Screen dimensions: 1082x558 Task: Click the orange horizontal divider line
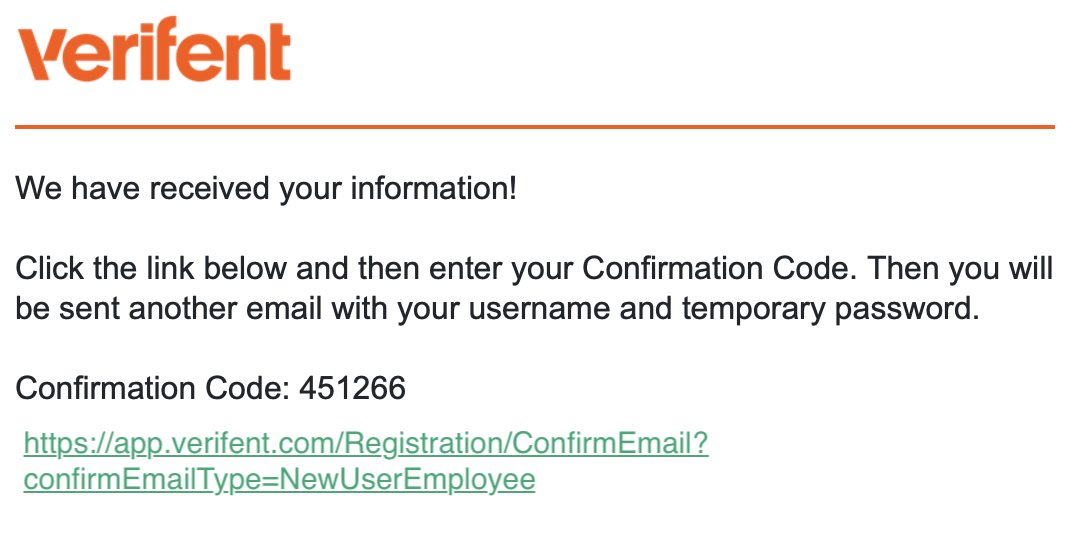(x=535, y=127)
